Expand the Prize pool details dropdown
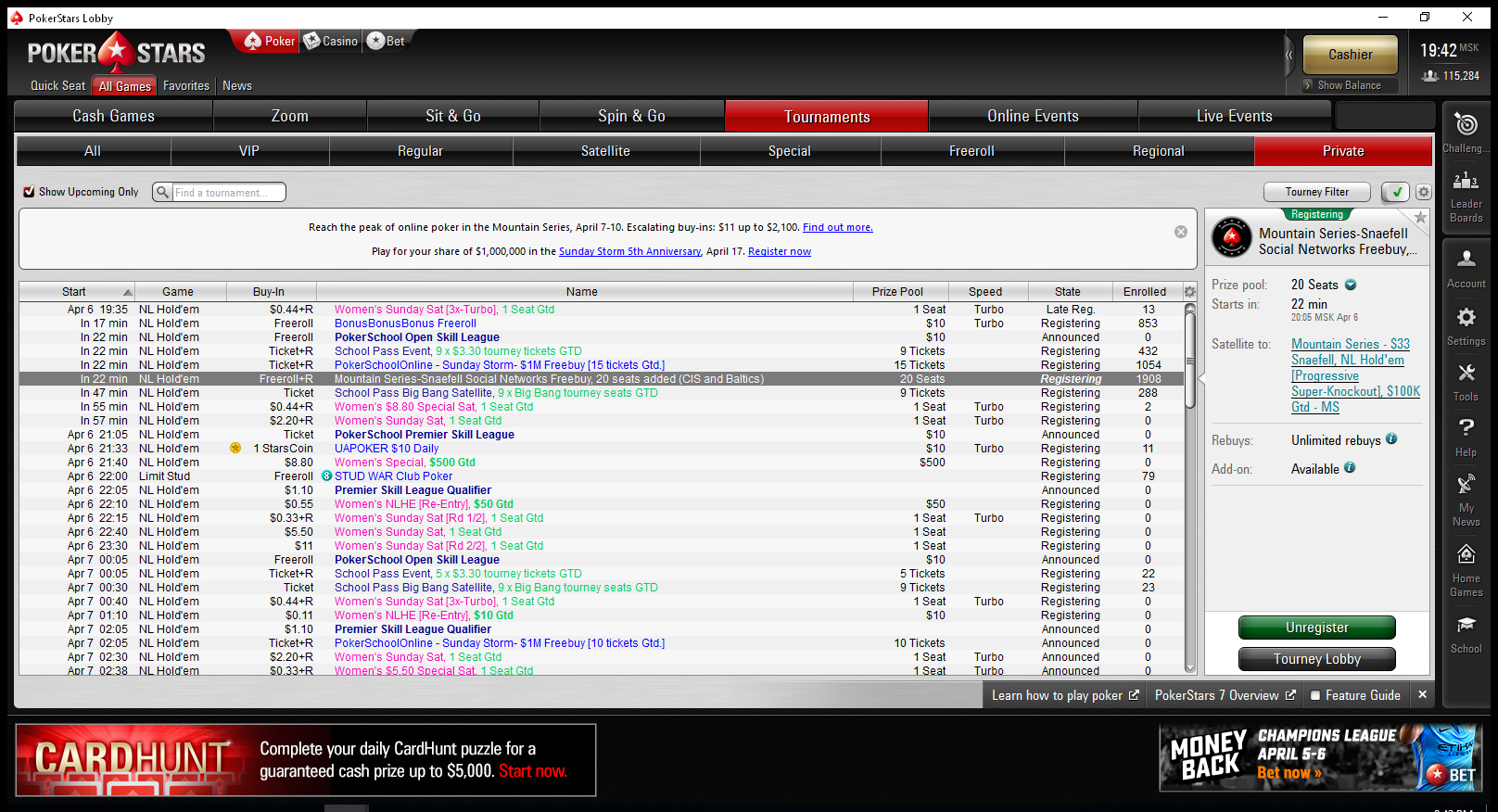Screen dimensions: 1498x812 [1351, 285]
